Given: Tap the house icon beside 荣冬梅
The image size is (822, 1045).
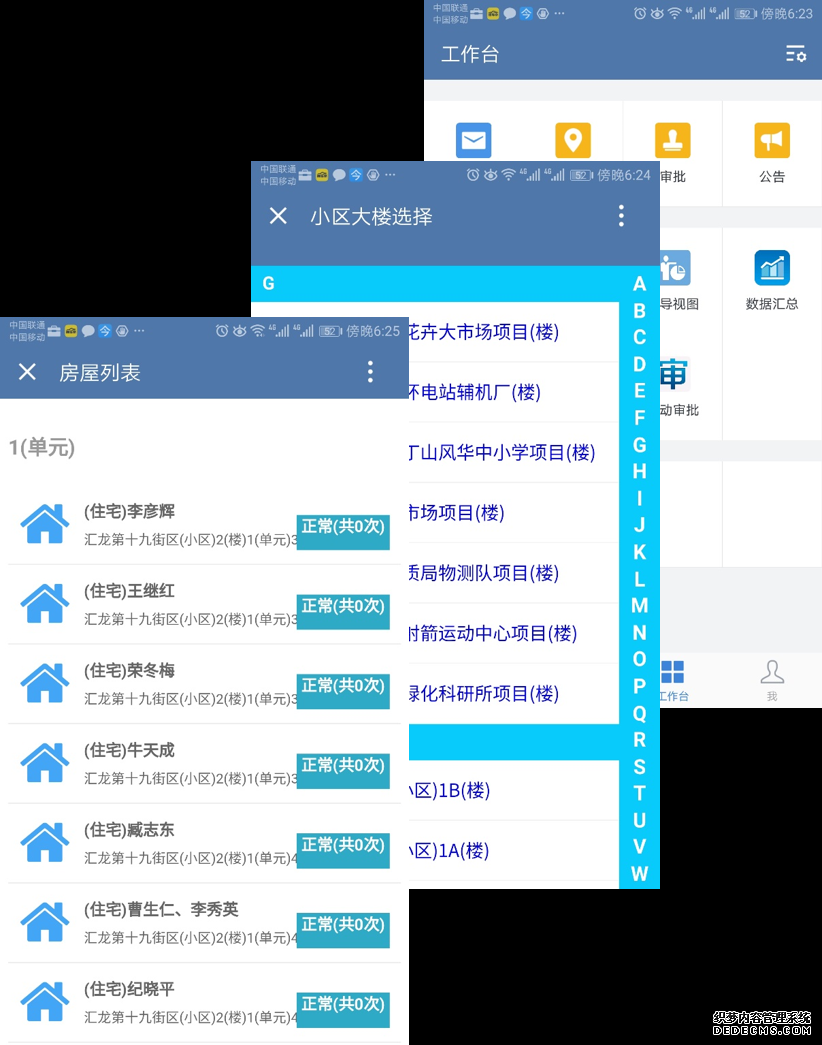Looking at the screenshot, I should tap(45, 683).
